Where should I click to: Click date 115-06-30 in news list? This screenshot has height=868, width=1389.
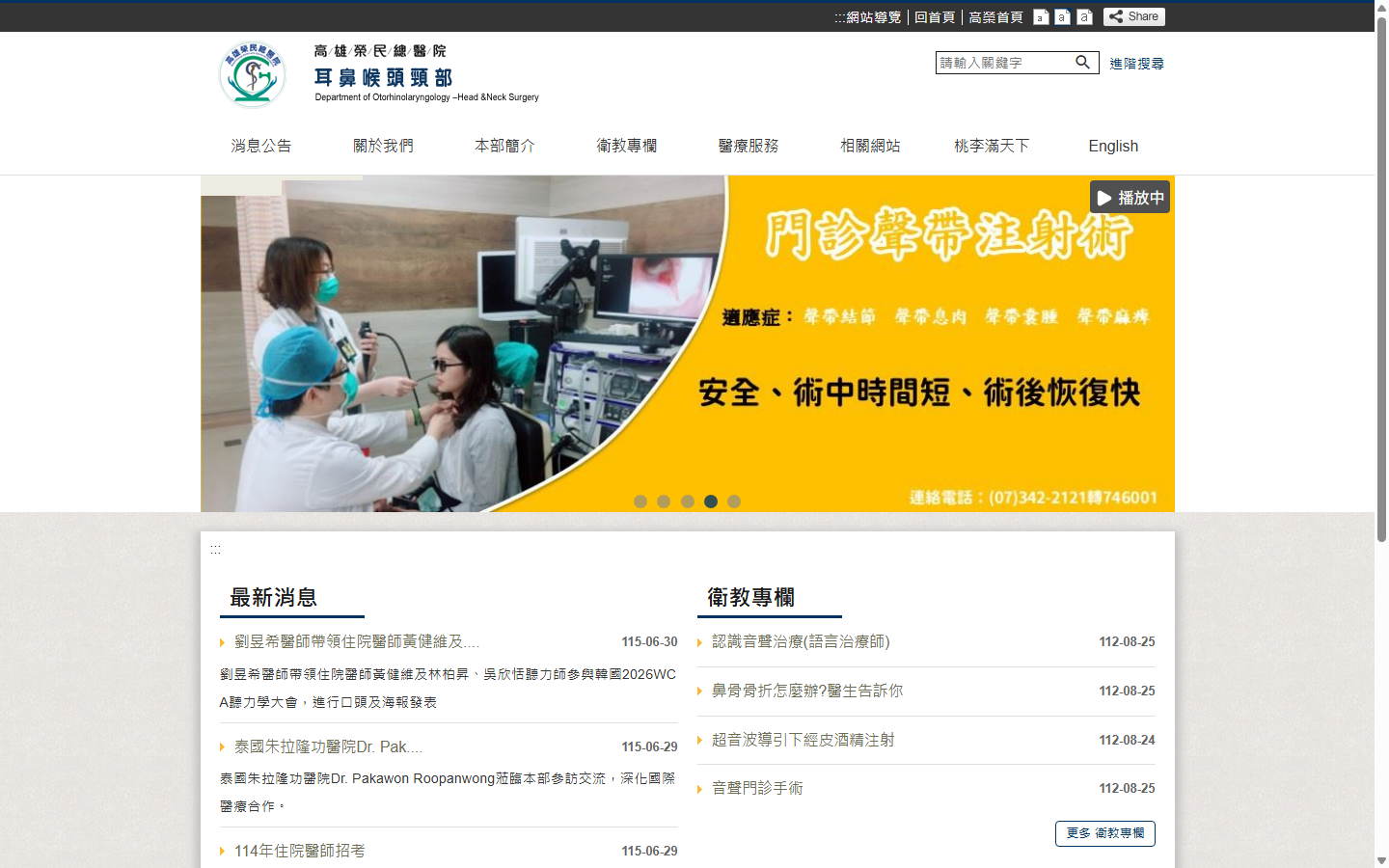(x=649, y=641)
